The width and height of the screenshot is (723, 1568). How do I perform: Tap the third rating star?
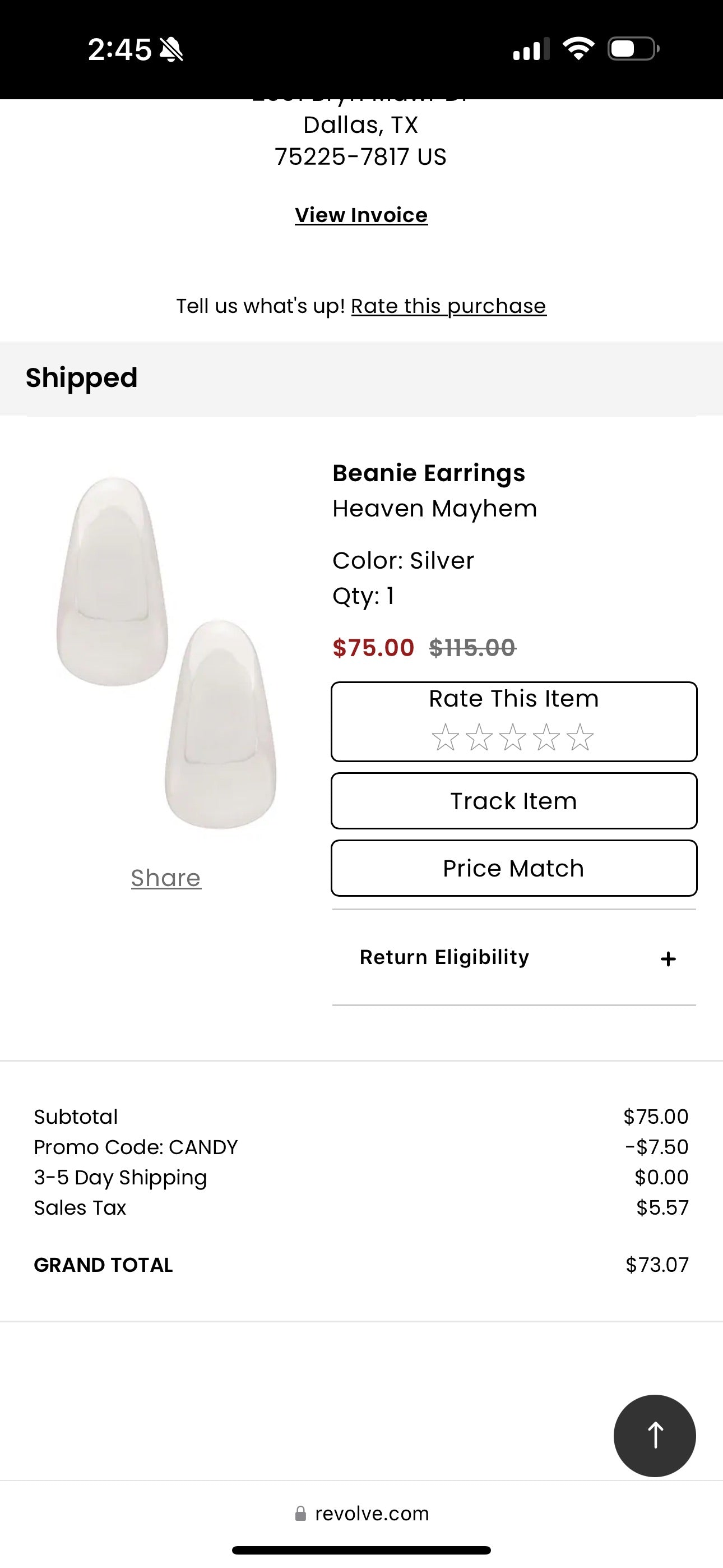512,737
